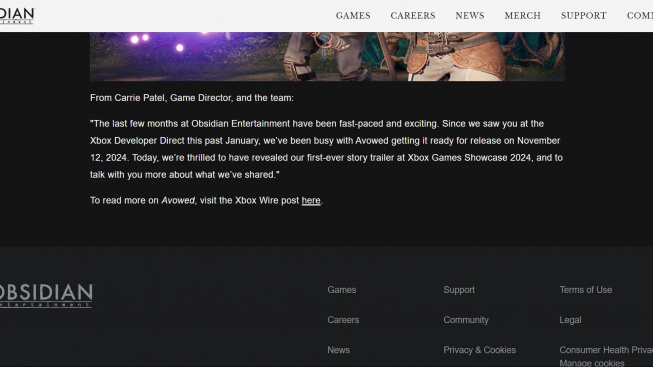Open Consumer Health Privacy footer link

click(x=606, y=350)
